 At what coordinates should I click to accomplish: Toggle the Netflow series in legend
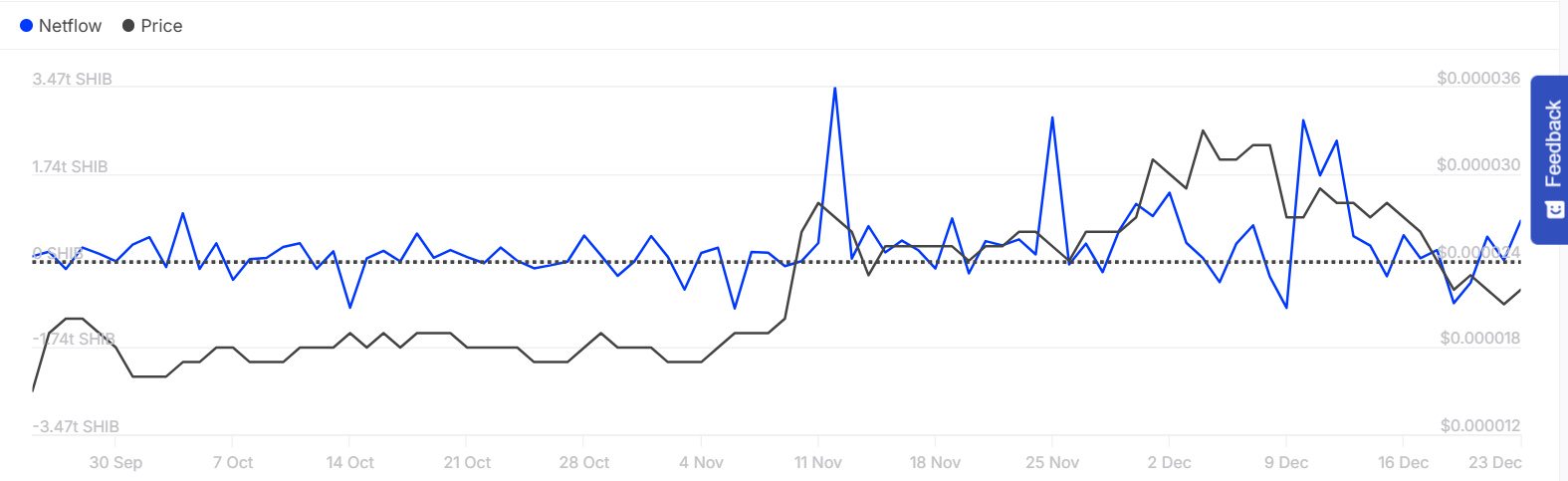pyautogui.click(x=61, y=26)
